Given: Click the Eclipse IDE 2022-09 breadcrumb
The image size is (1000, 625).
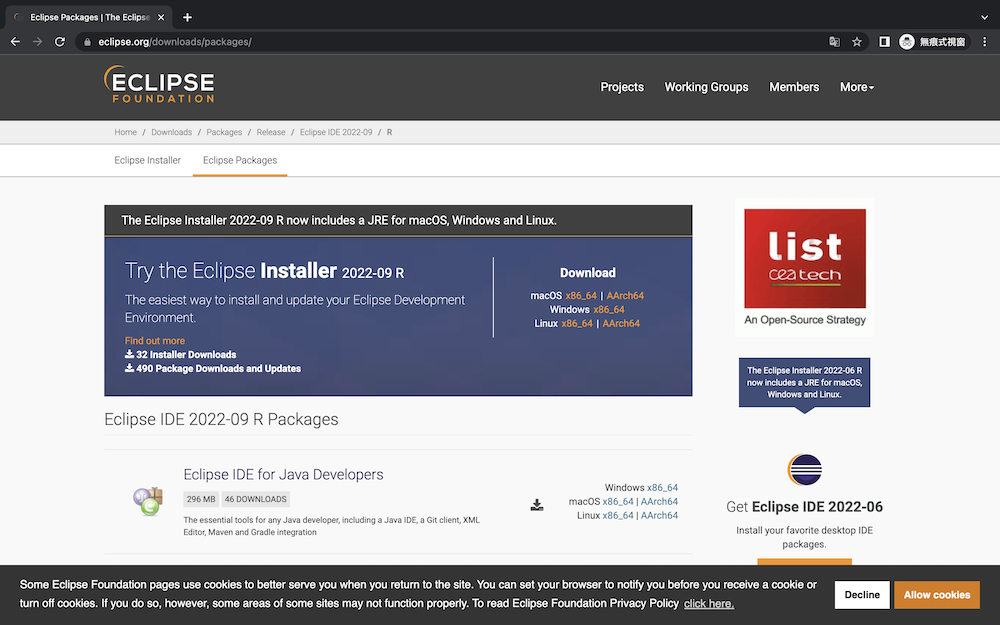Looking at the screenshot, I should point(336,132).
